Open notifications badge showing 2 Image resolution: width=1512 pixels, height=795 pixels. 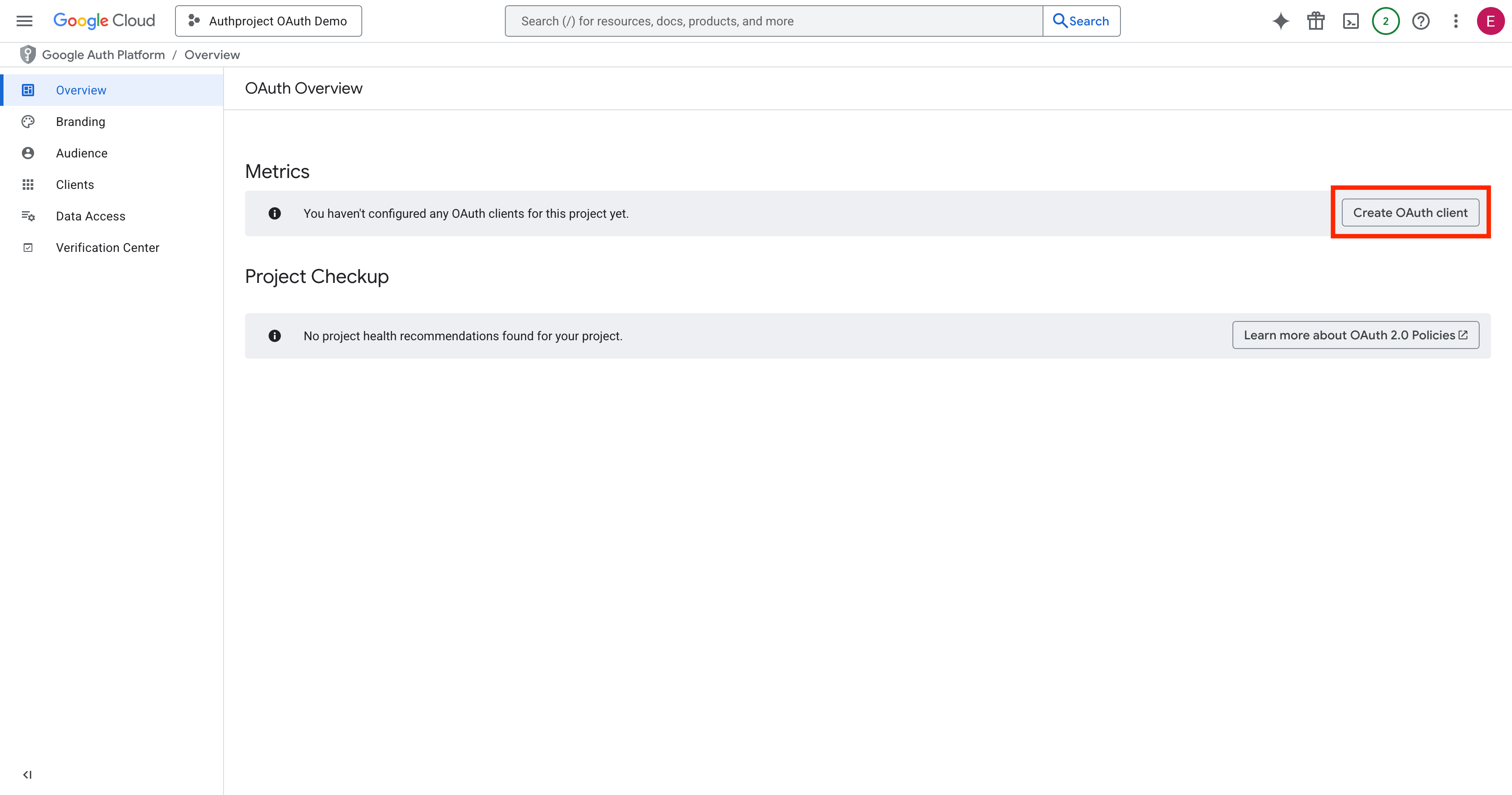click(1386, 21)
